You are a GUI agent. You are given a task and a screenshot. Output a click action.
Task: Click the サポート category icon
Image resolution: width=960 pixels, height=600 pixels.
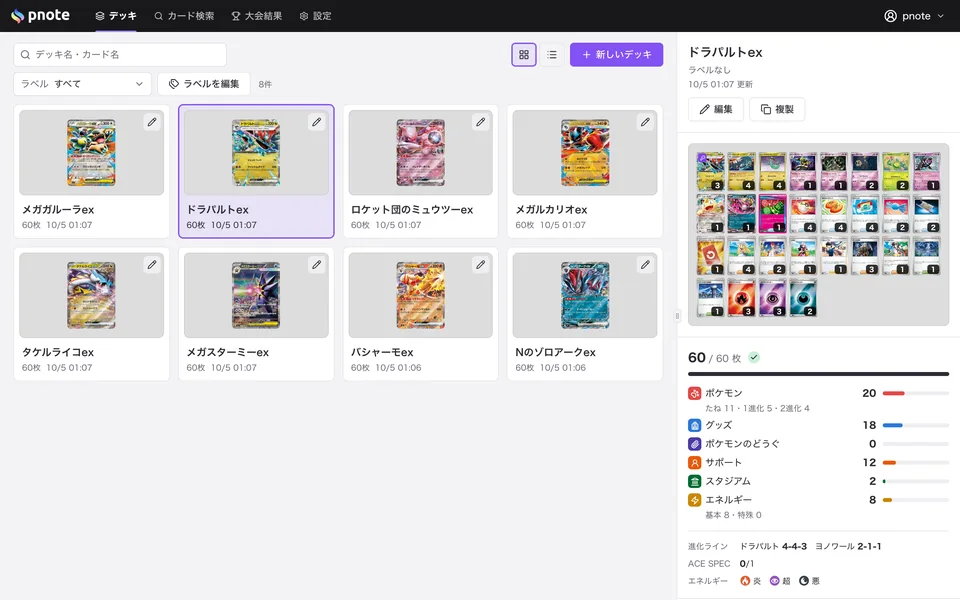(x=694, y=462)
